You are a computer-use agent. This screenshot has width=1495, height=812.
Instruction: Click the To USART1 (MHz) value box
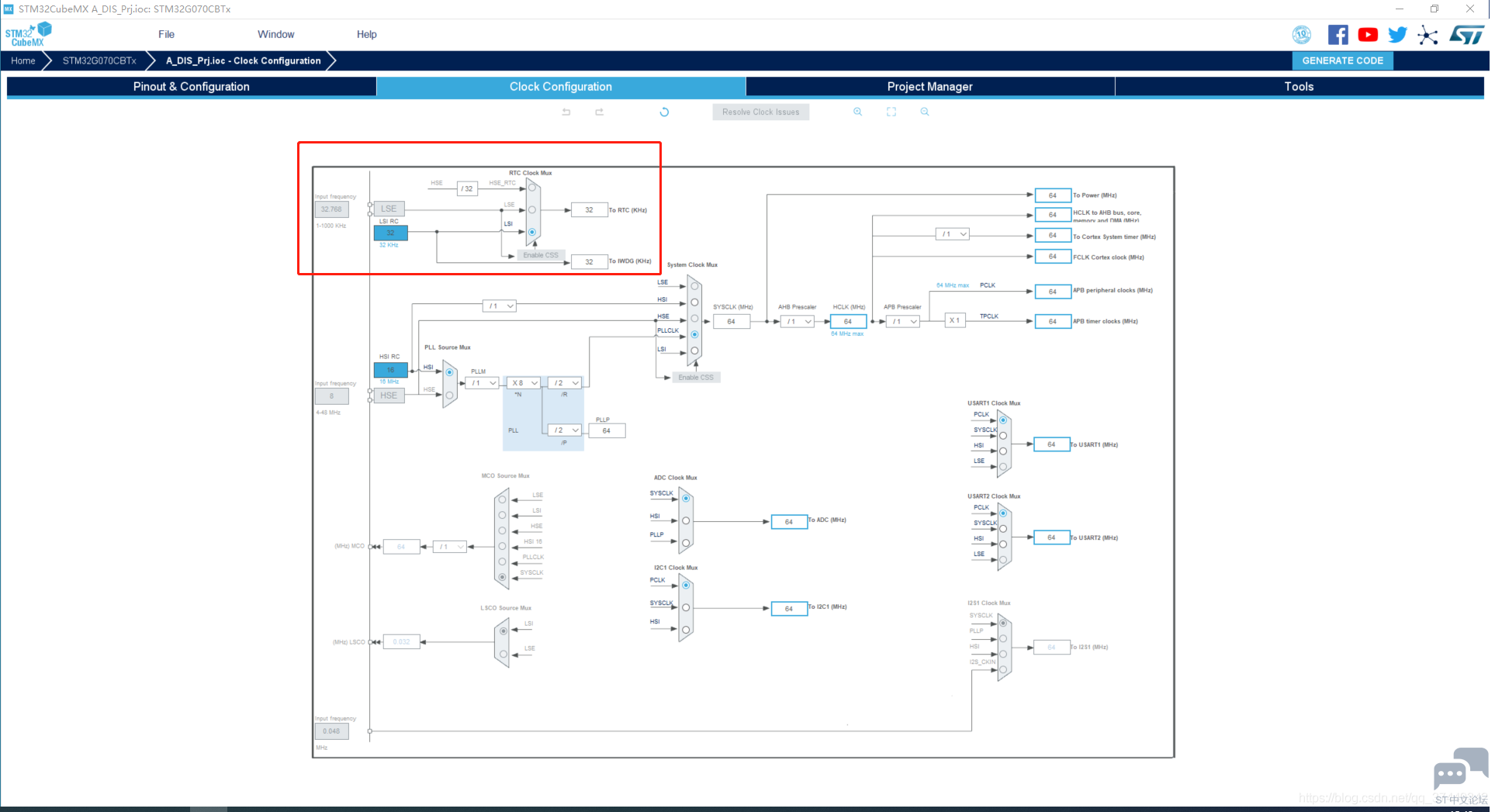[x=1051, y=445]
